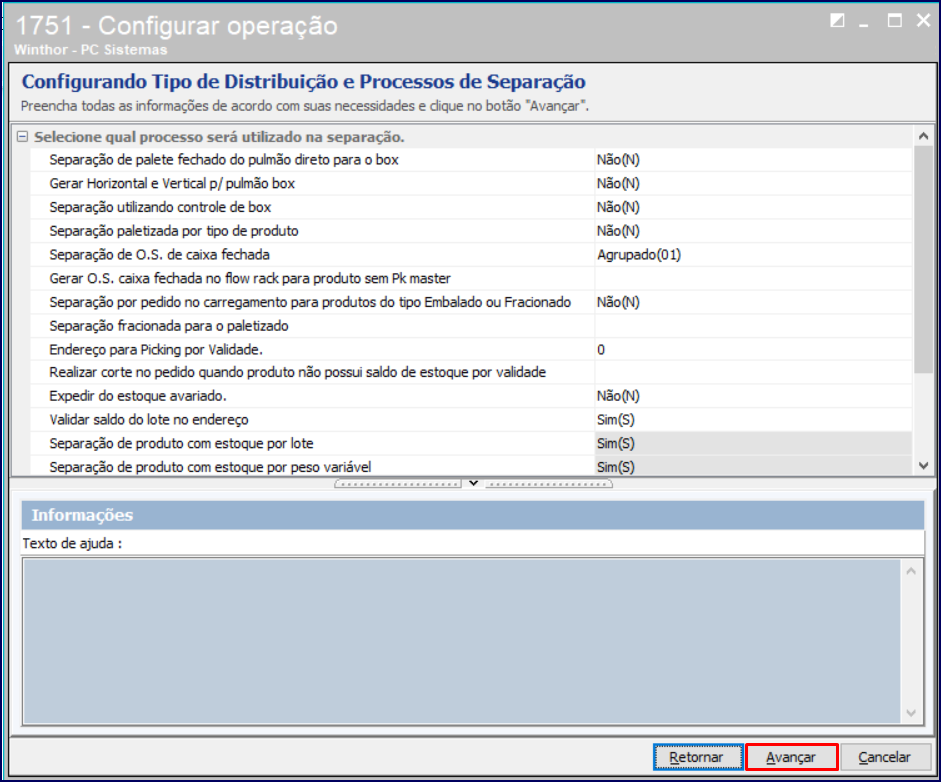941x782 pixels.
Task: Click the Cancelar button
Action: click(885, 757)
